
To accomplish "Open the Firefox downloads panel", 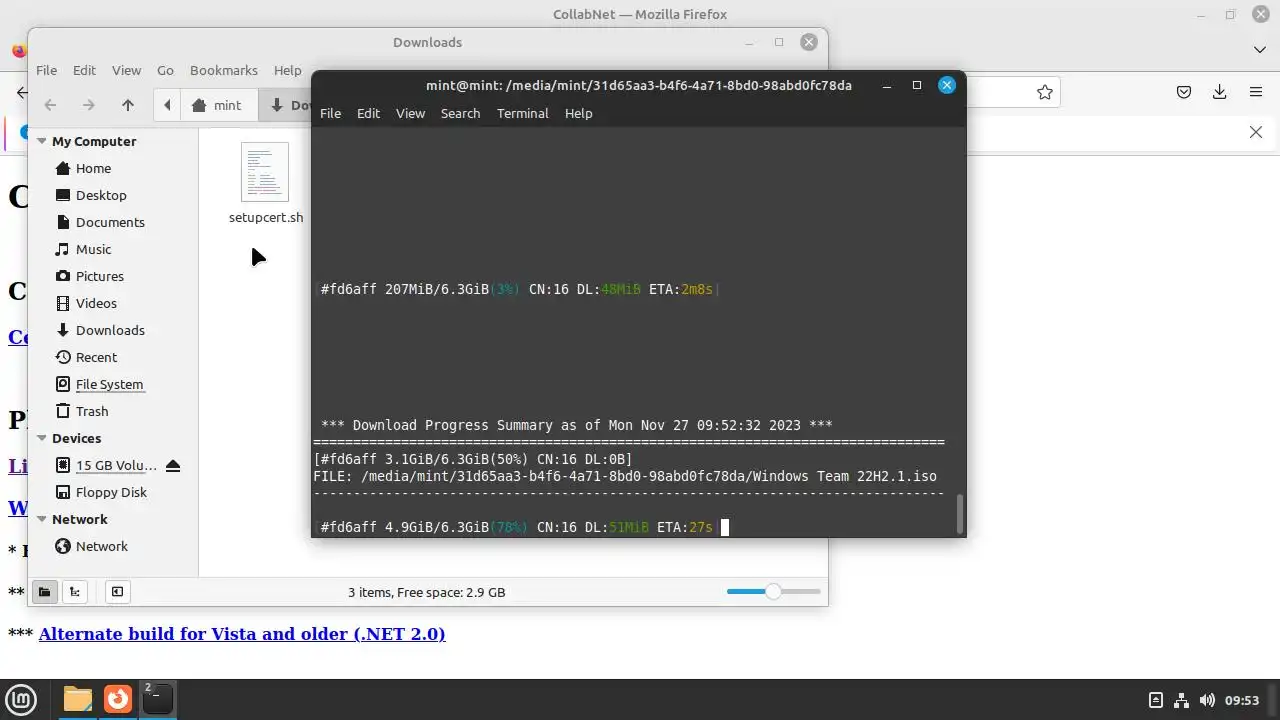I will (x=1220, y=92).
